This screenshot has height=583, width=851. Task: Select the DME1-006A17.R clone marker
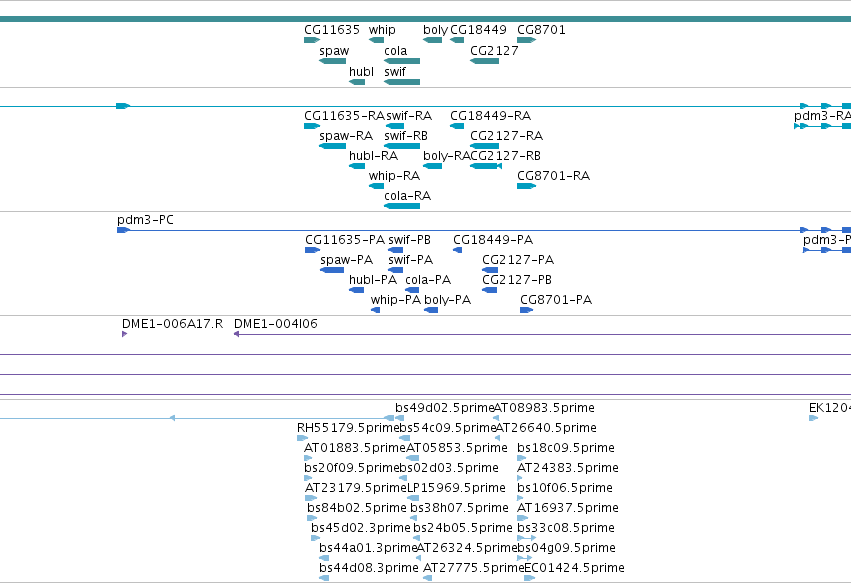[124, 334]
